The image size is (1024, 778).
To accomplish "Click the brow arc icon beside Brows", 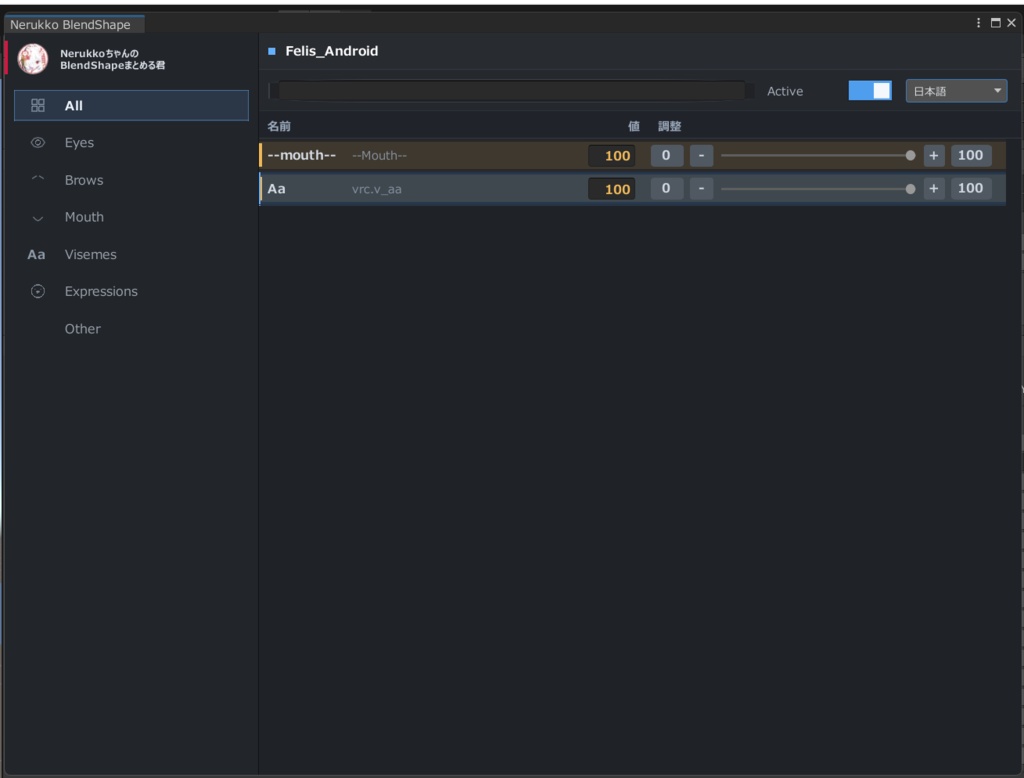I will (38, 178).
